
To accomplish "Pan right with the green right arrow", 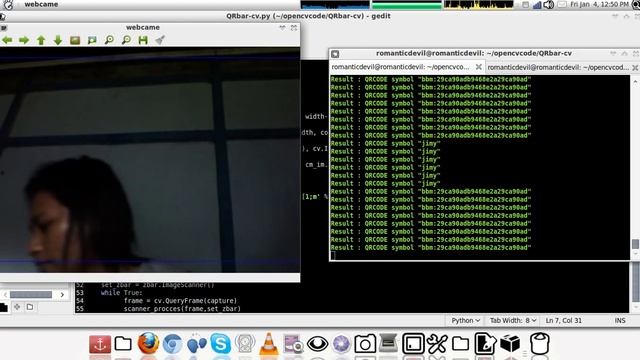I will click(24, 40).
